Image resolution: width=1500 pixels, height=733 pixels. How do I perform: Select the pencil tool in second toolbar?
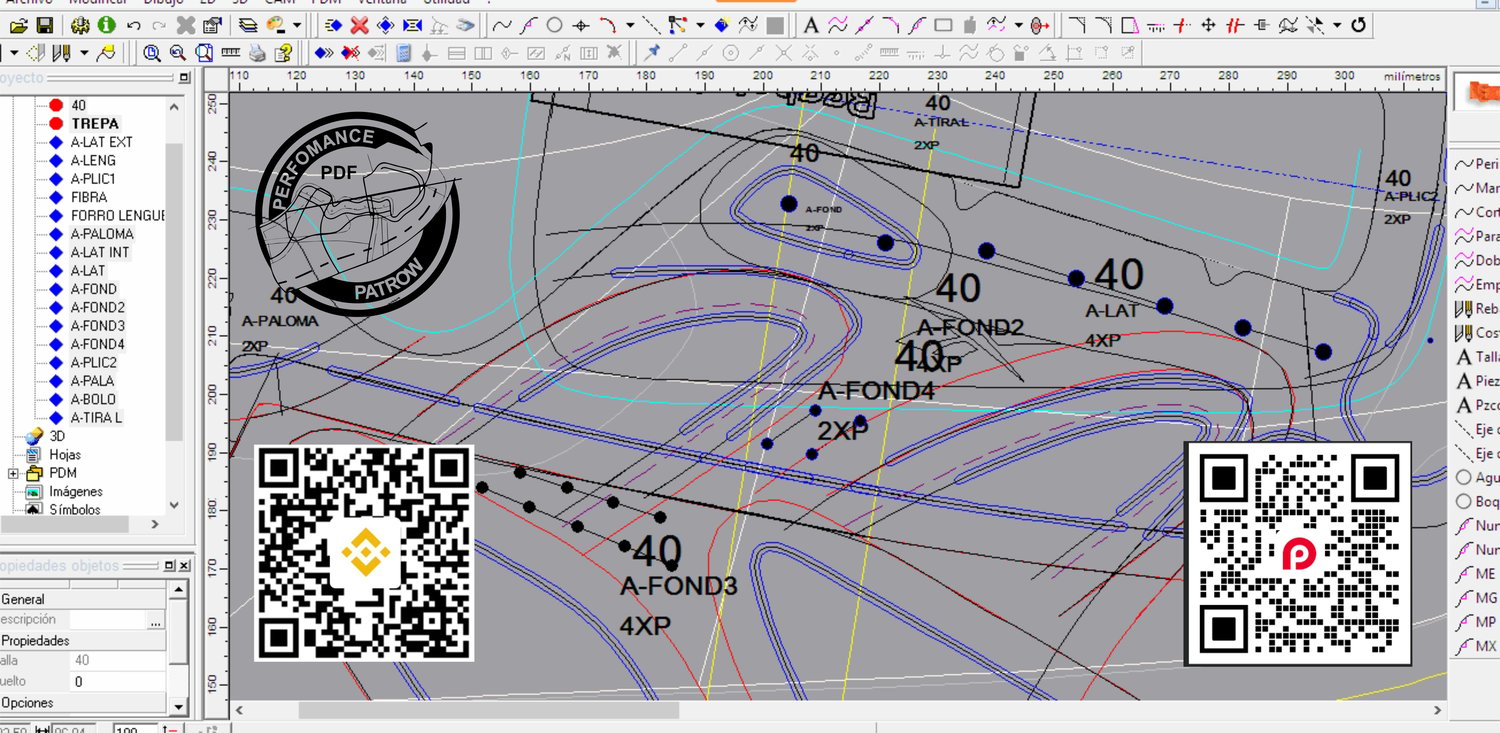pyautogui.click(x=62, y=52)
